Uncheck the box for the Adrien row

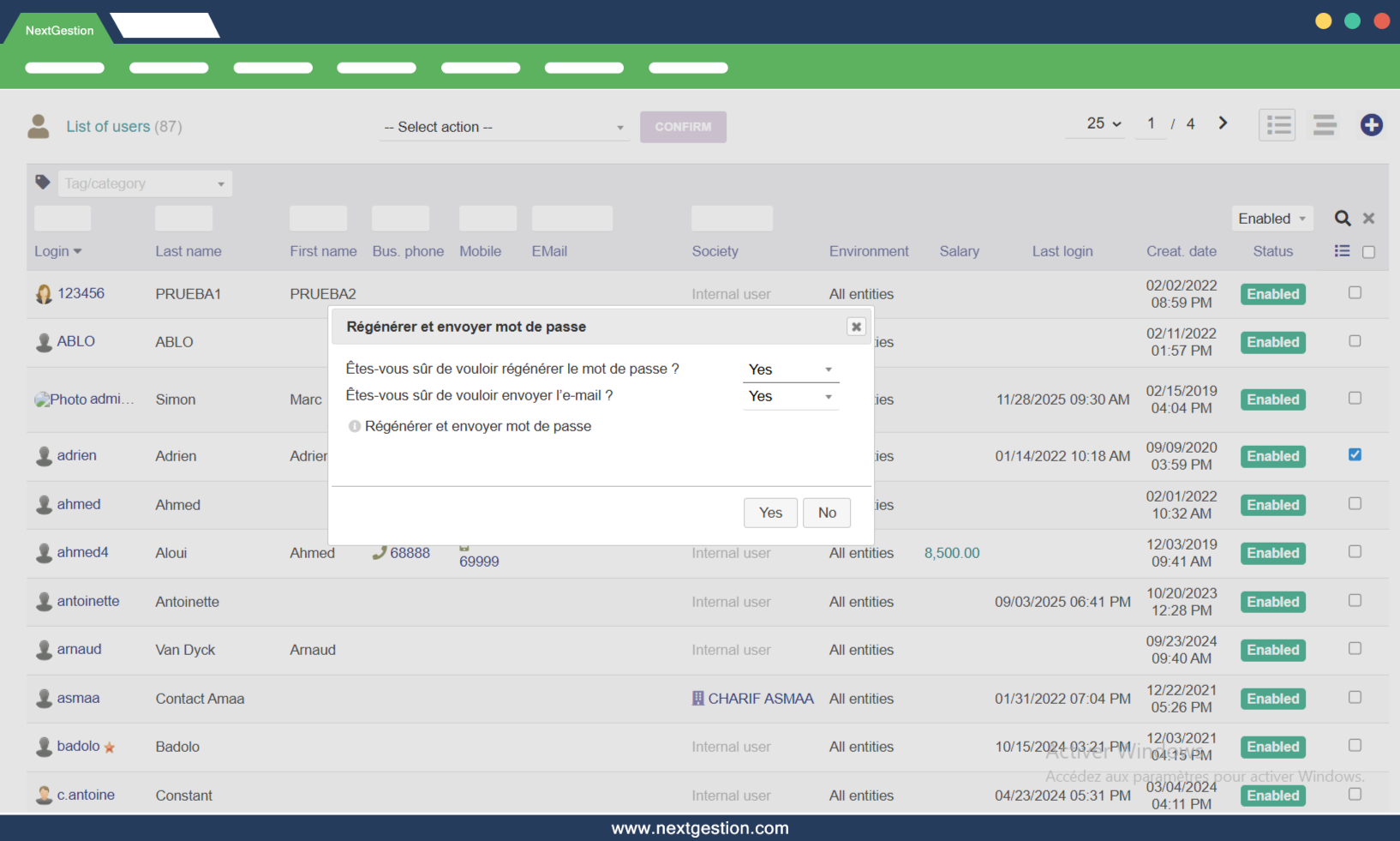tap(1355, 455)
